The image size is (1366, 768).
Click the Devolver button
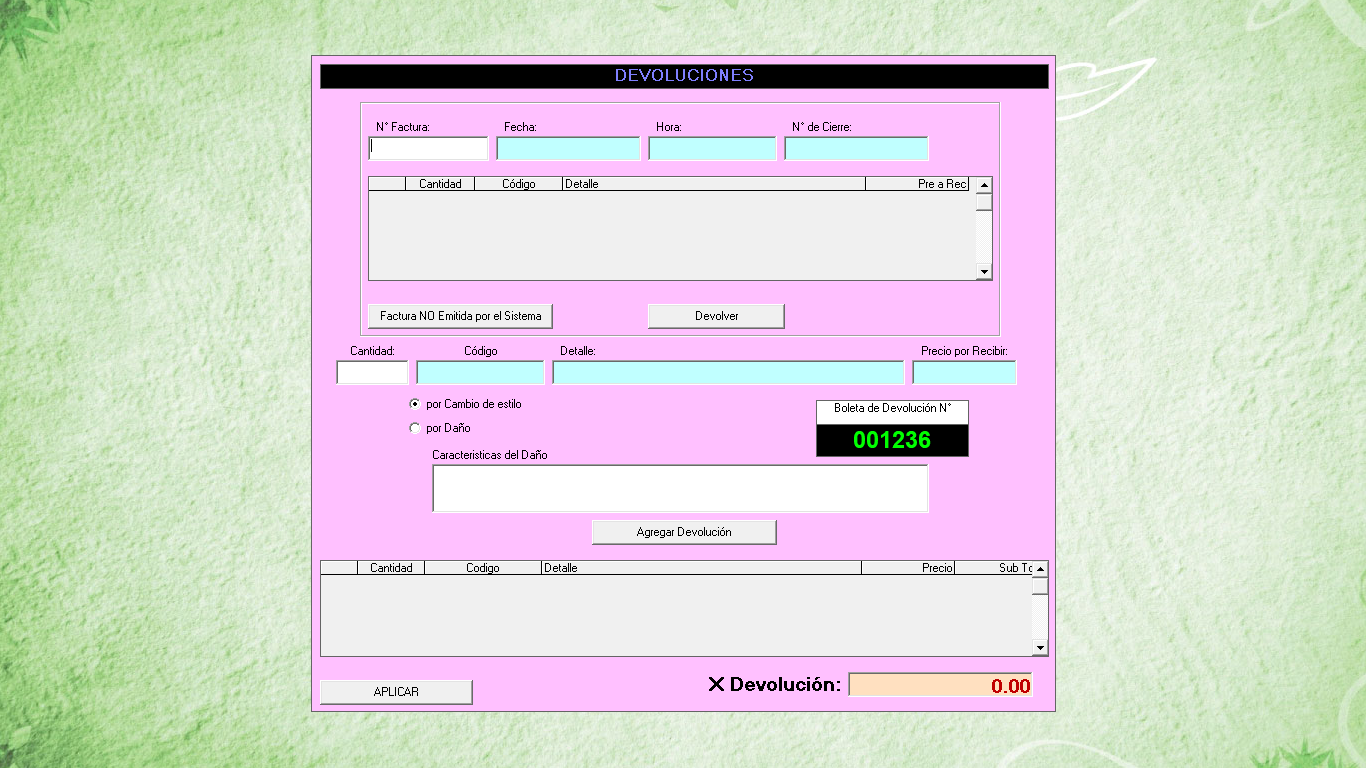716,316
